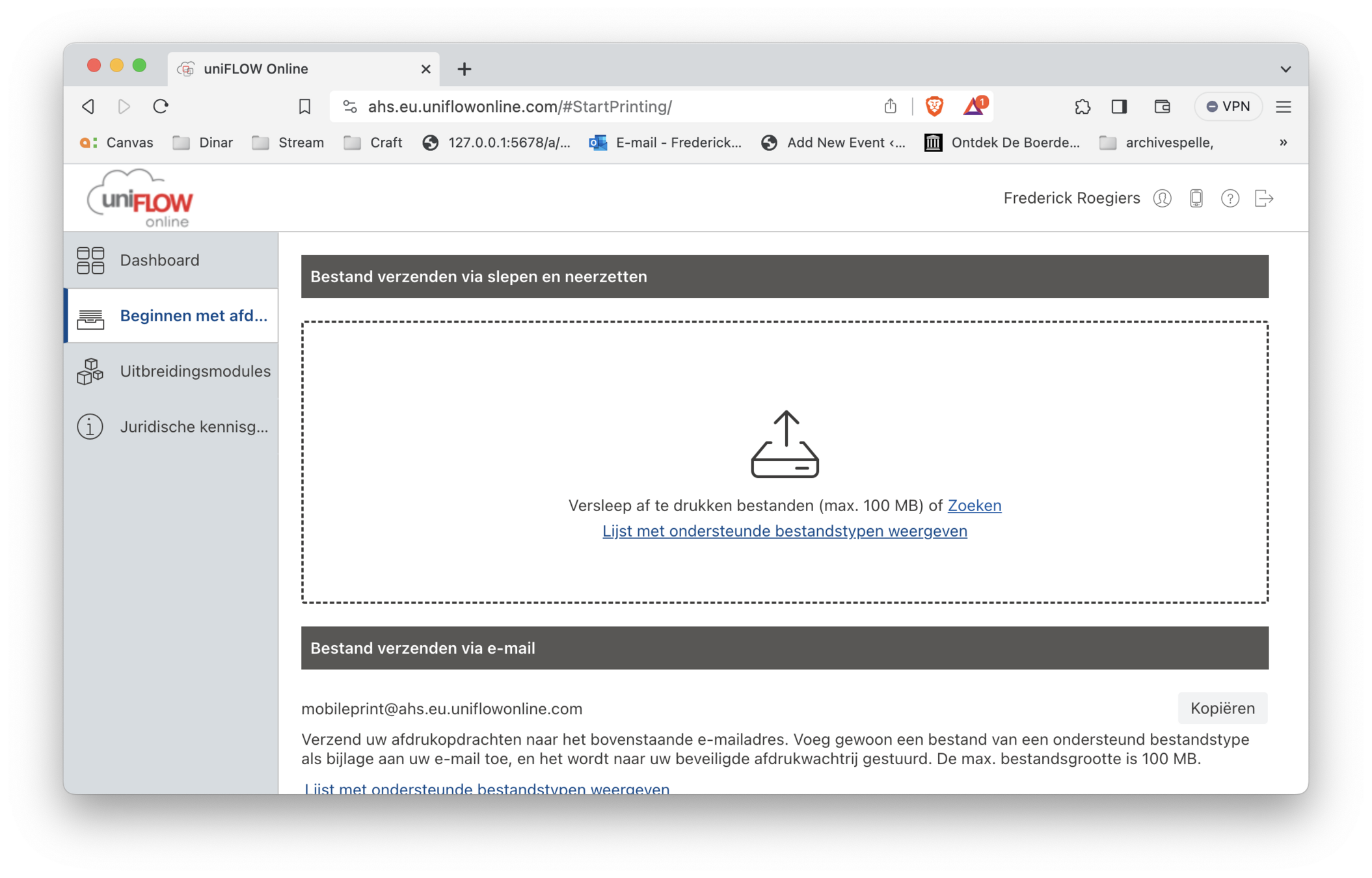Open the browser extensions puzzle icon

[x=1083, y=107]
